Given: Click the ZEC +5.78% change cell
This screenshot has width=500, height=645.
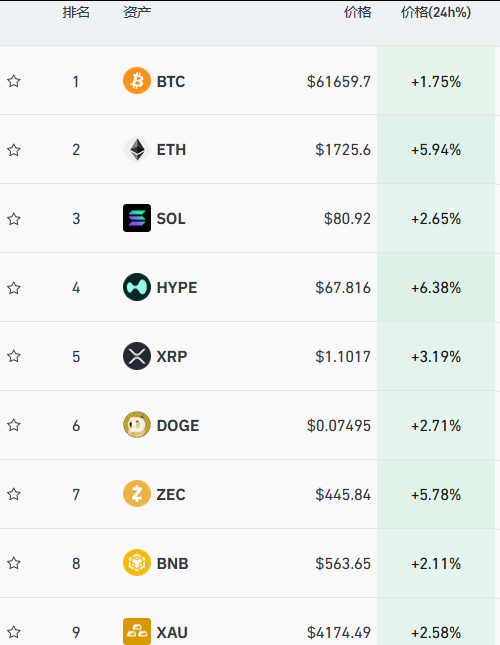Looking at the screenshot, I should 436,494.
